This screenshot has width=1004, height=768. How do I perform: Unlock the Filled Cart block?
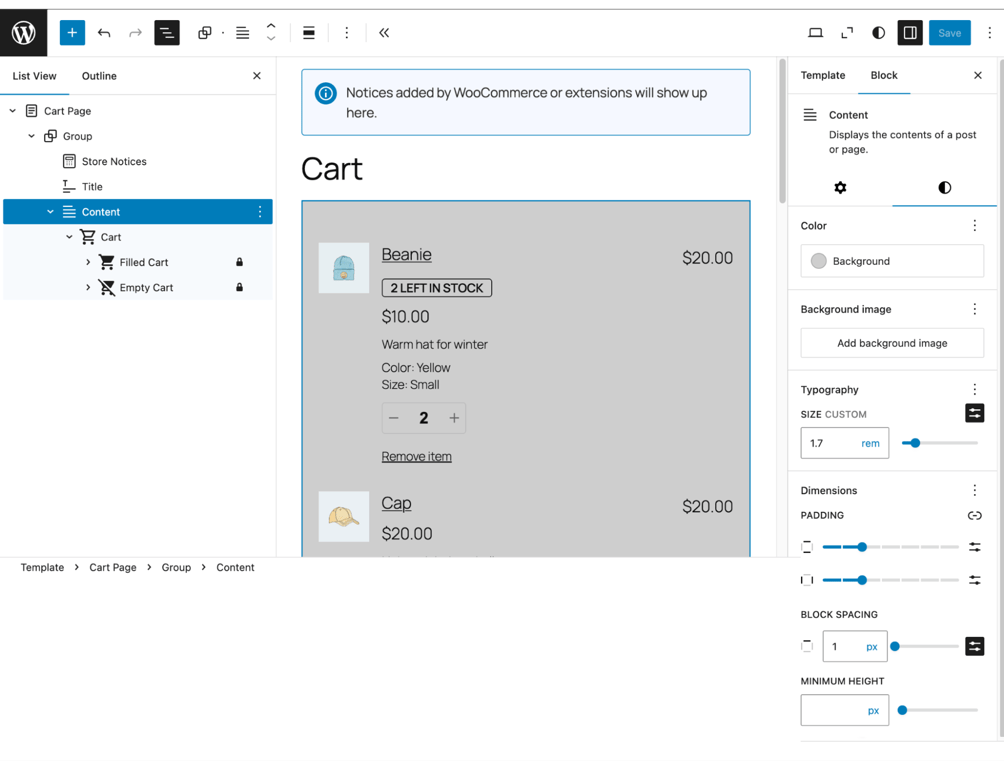pos(239,262)
